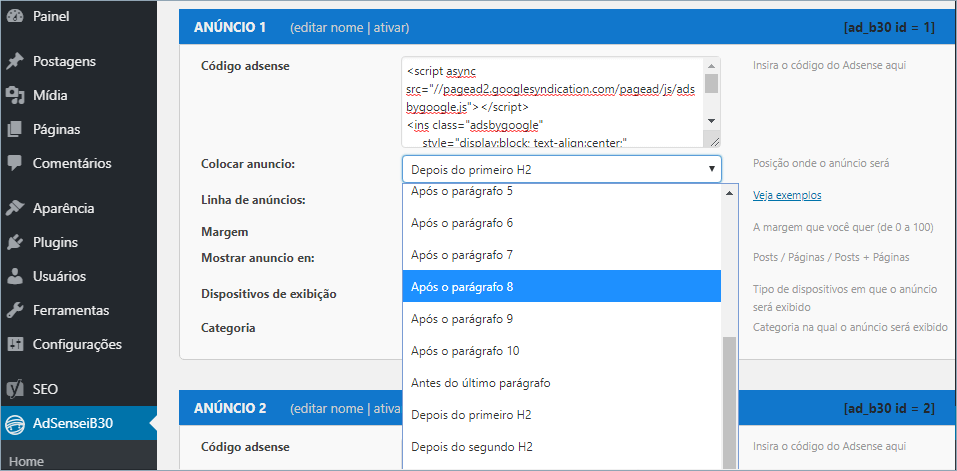Click the dropdown list scrollbar thumb
Image resolution: width=957 pixels, height=471 pixels.
(x=729, y=403)
